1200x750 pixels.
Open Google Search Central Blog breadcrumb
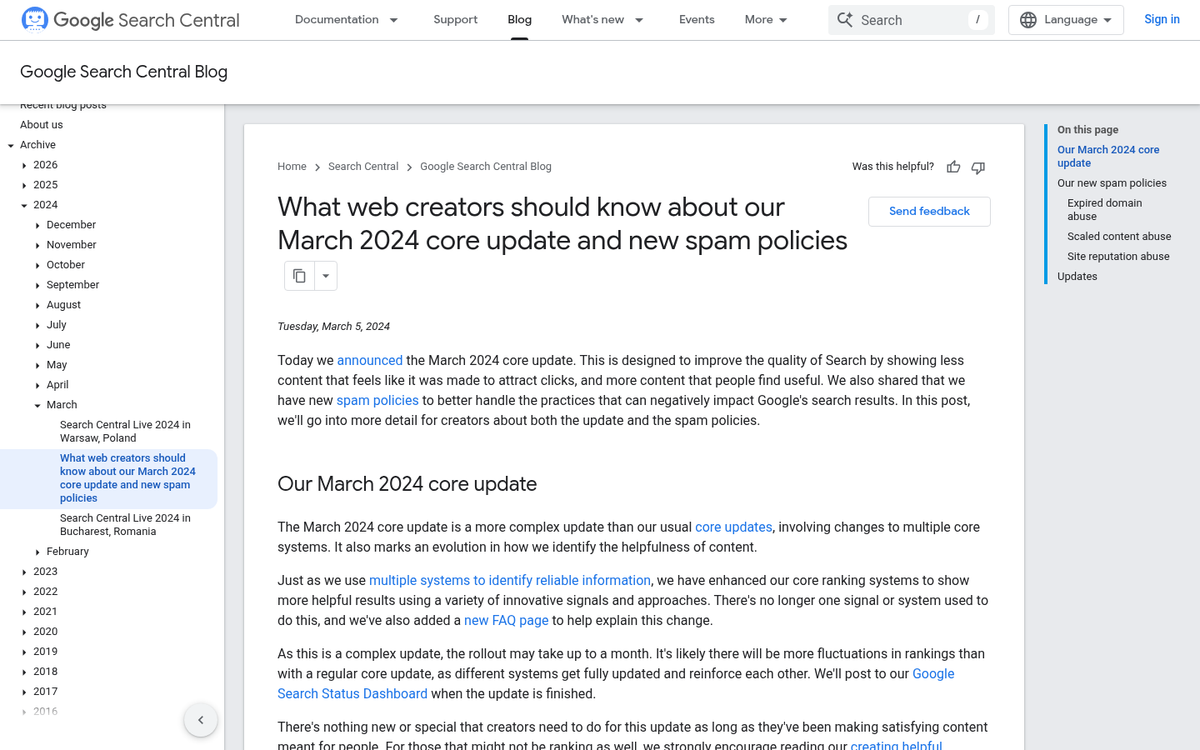(485, 167)
